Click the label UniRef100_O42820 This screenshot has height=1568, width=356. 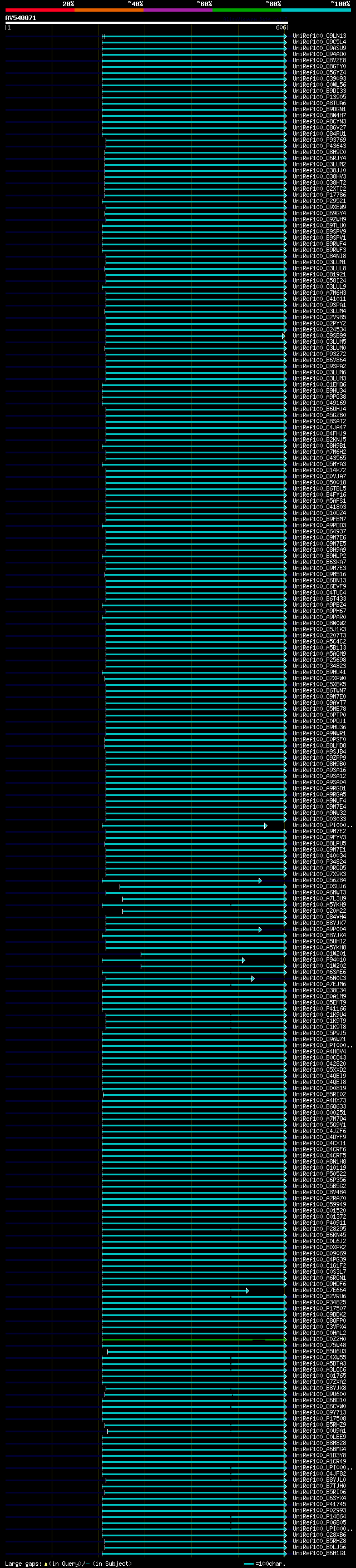[x=319, y=1064]
